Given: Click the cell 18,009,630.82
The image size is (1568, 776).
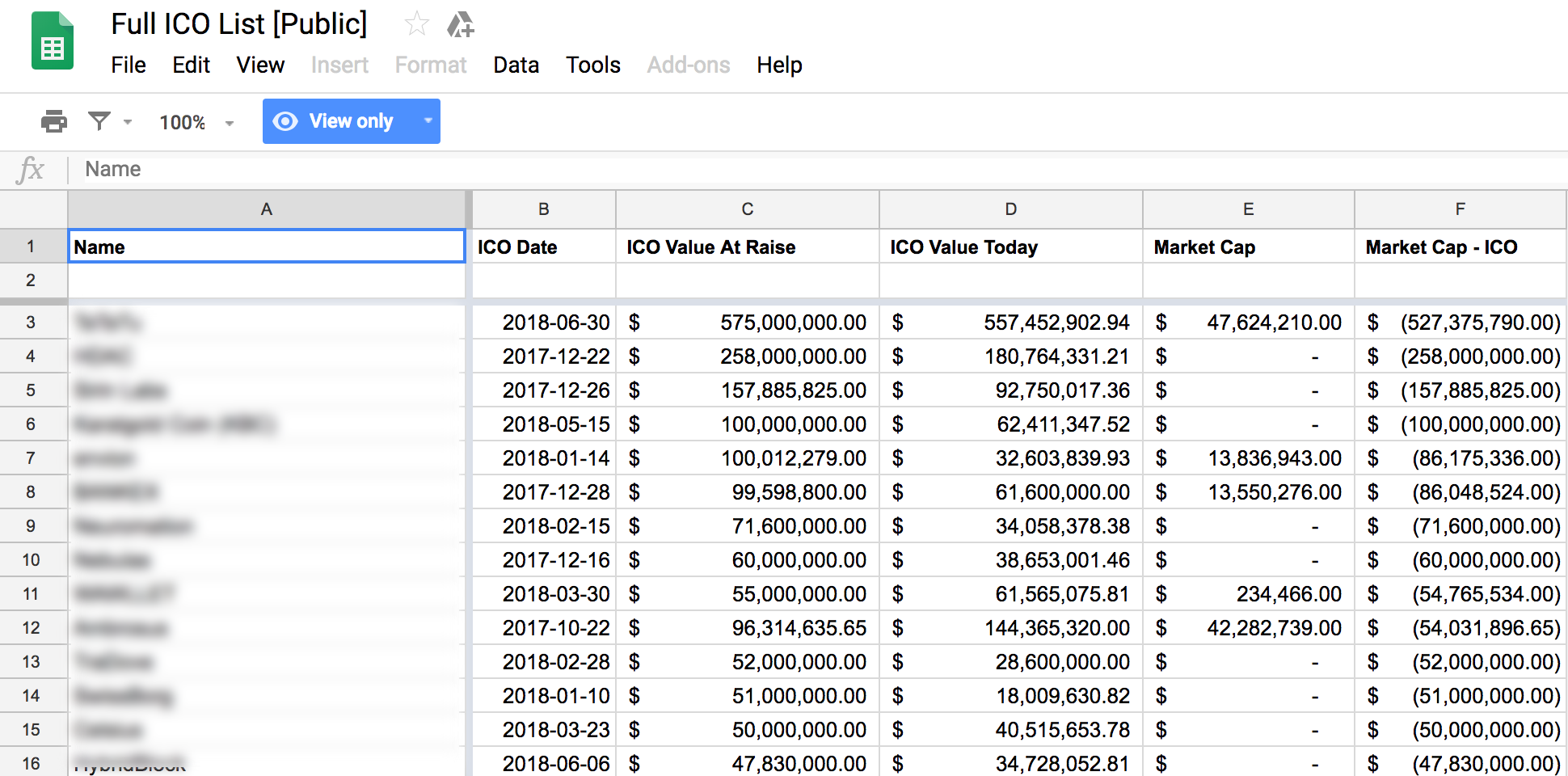Looking at the screenshot, I should click(x=1011, y=696).
